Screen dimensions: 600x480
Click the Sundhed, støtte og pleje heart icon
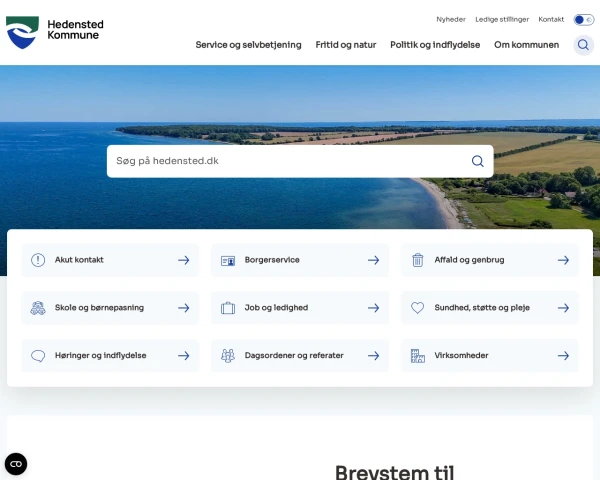coord(418,308)
